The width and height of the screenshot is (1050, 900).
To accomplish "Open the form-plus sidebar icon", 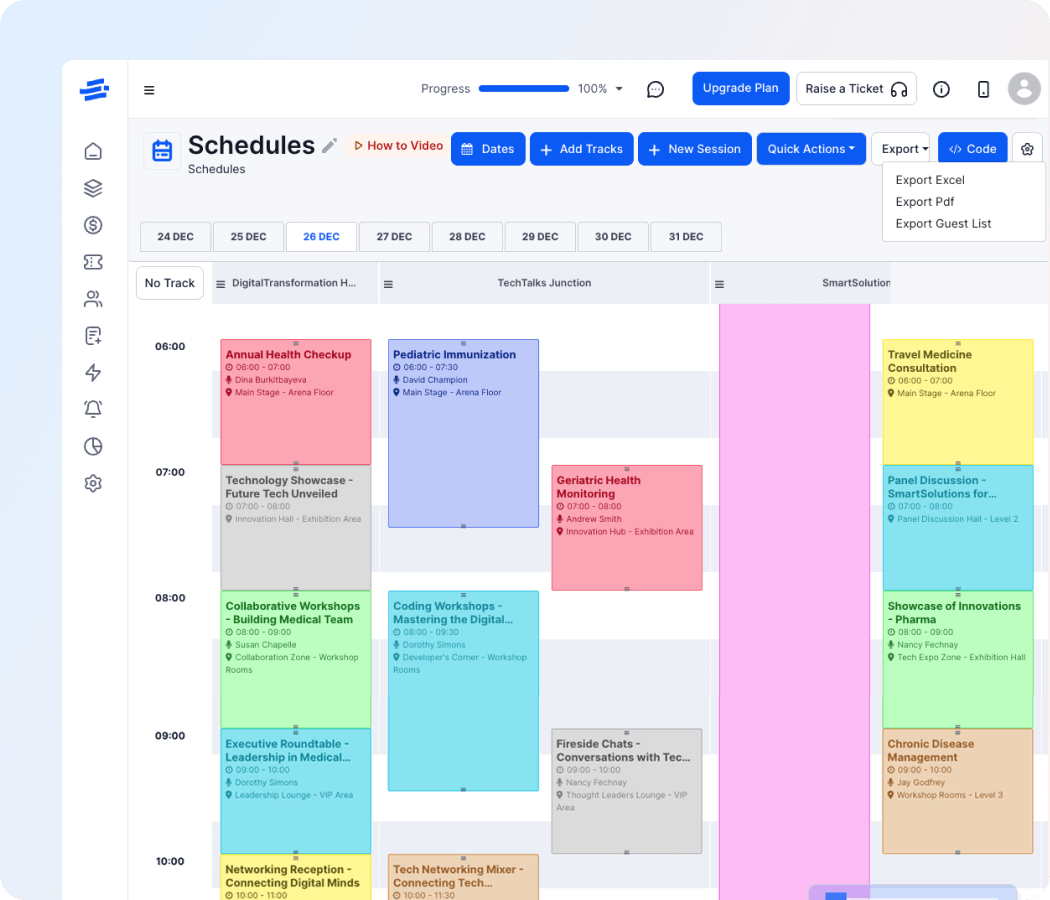I will (x=93, y=335).
